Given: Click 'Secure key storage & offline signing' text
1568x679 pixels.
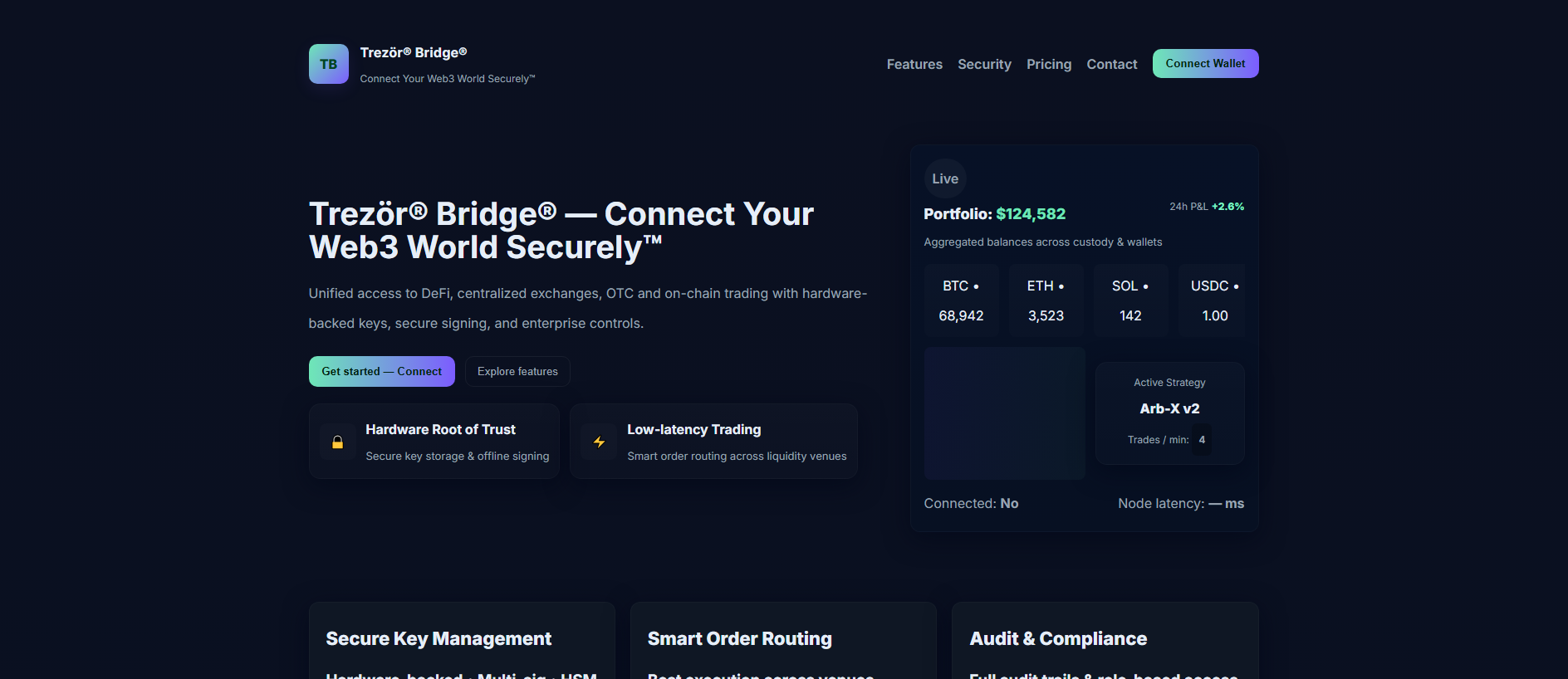Looking at the screenshot, I should point(458,456).
